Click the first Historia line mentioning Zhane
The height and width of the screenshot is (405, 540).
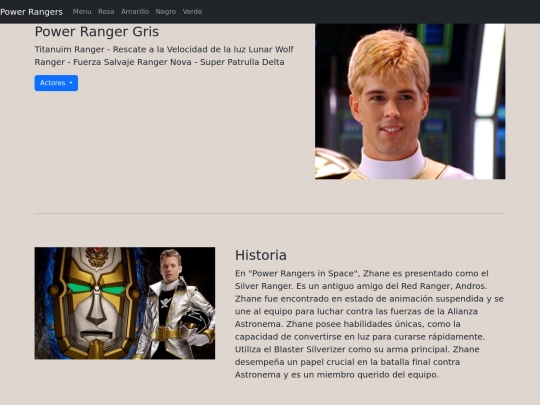(362, 273)
